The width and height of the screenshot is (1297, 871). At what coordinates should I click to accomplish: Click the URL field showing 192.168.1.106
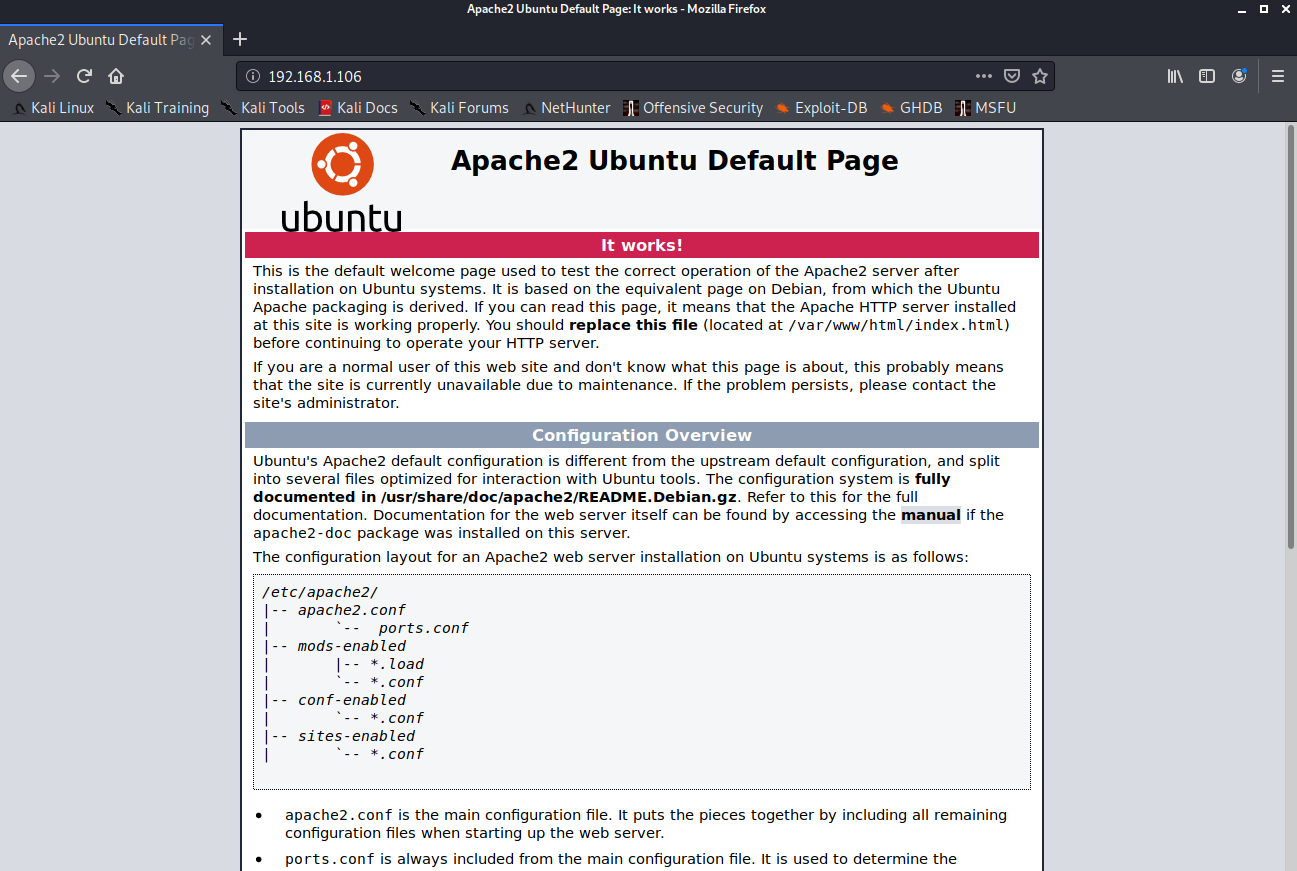click(600, 76)
